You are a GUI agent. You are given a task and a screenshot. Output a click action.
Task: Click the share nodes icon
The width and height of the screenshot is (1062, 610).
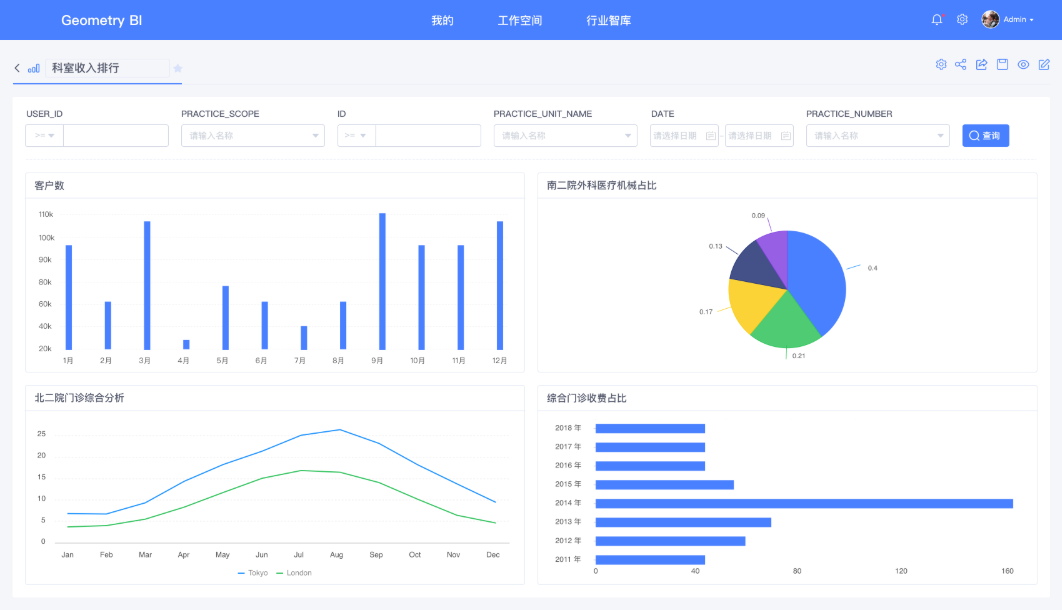tap(960, 64)
